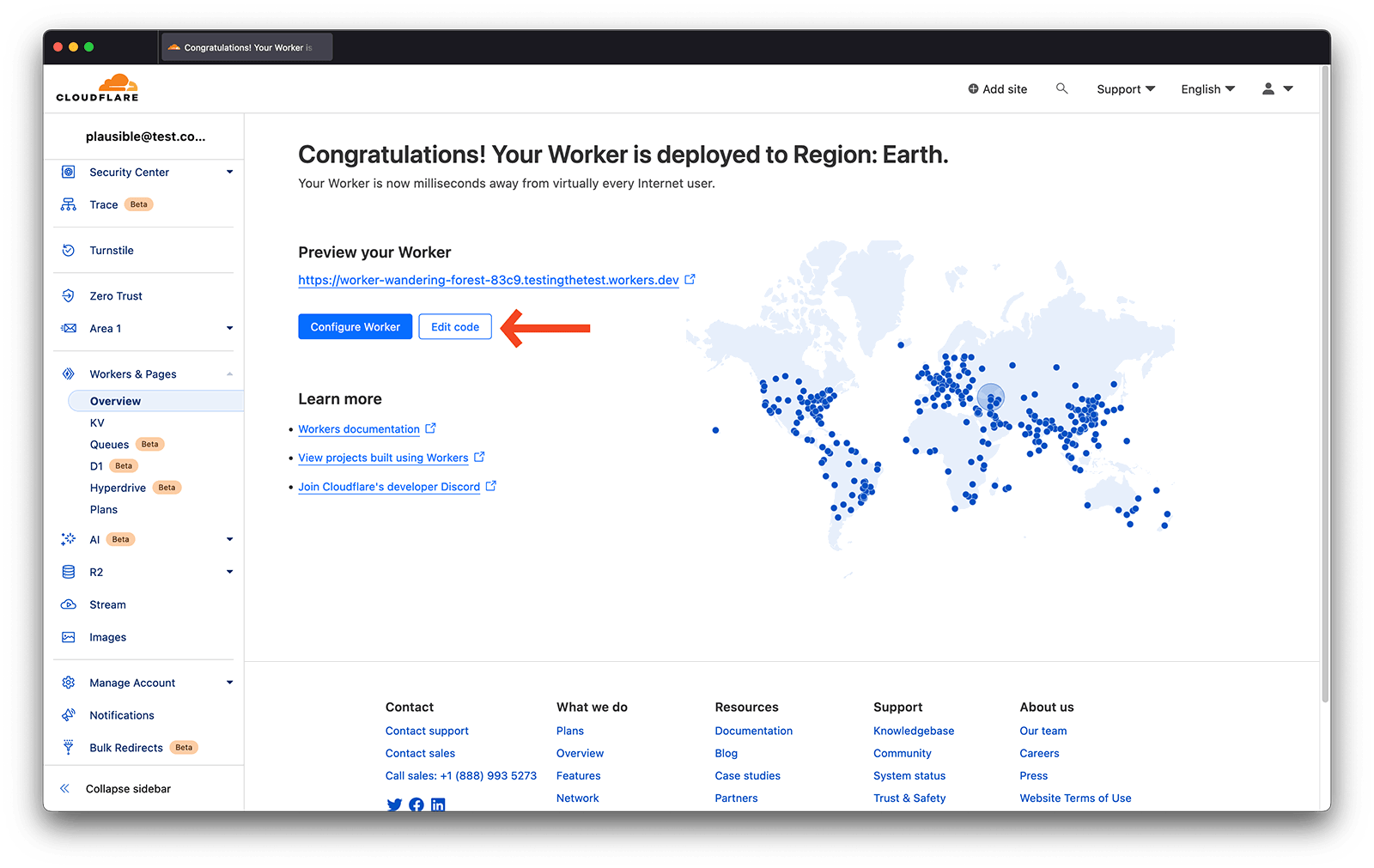Click the plausible@test.co account name
The height and width of the screenshot is (868, 1374).
(x=145, y=137)
